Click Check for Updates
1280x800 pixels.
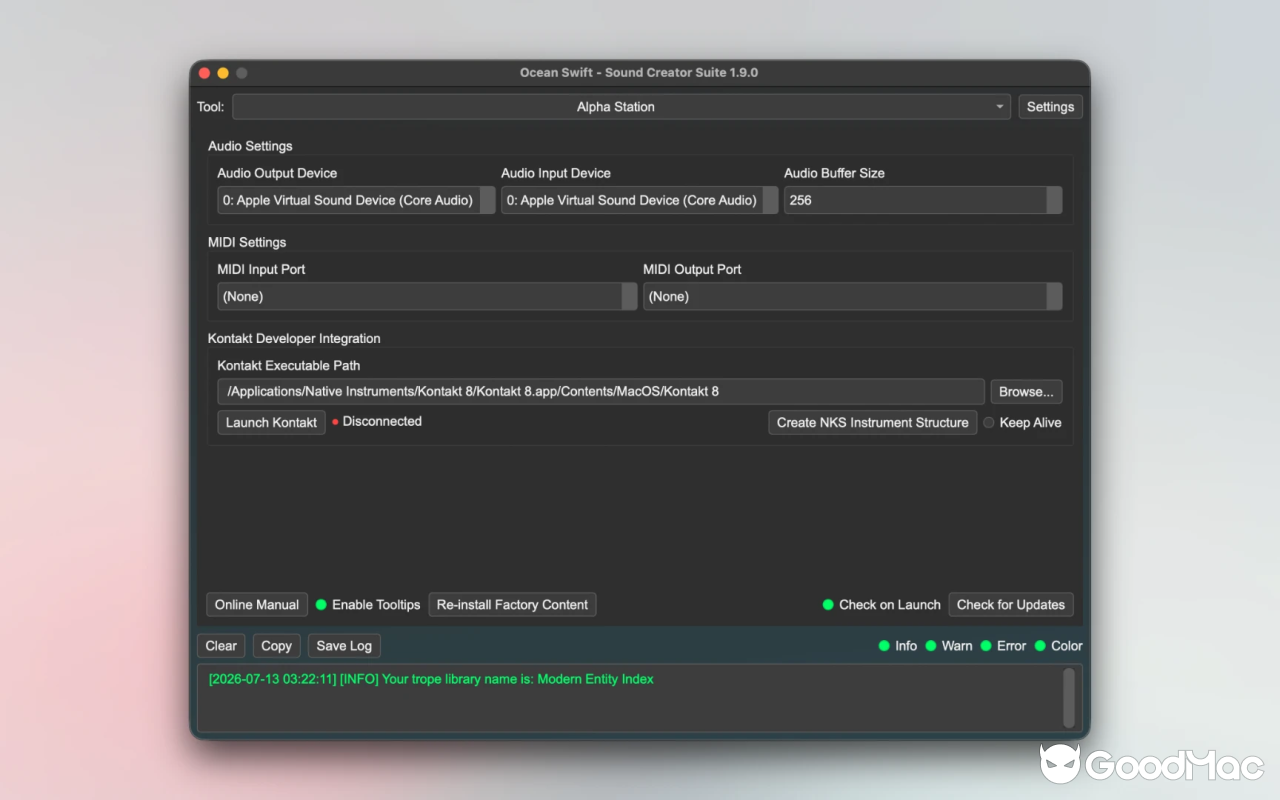pyautogui.click(x=1010, y=604)
